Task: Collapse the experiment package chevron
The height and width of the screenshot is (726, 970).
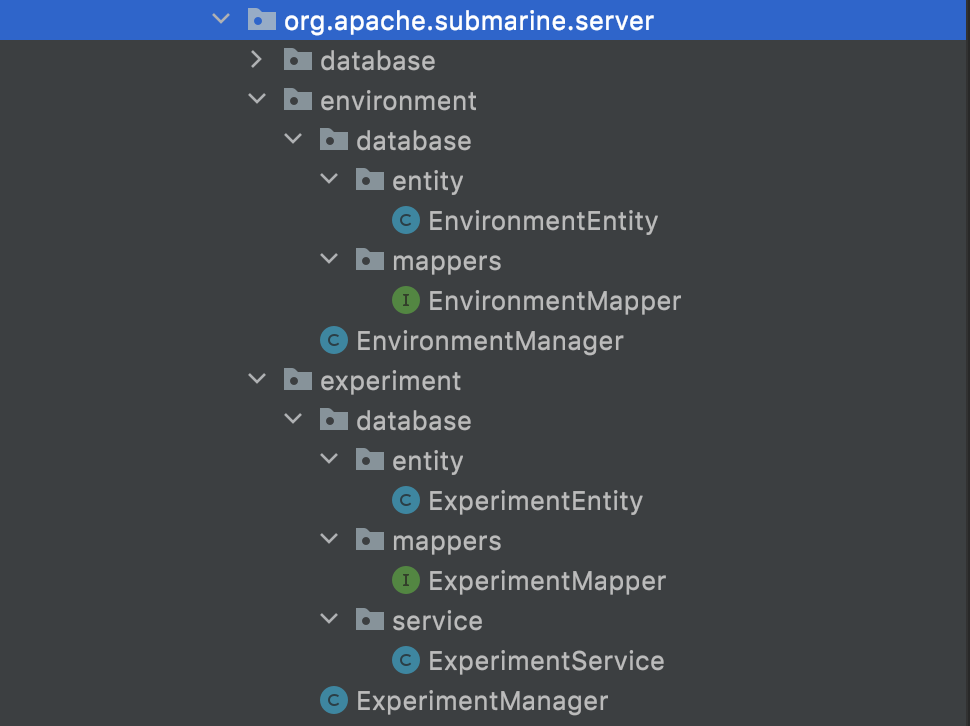Action: [257, 379]
